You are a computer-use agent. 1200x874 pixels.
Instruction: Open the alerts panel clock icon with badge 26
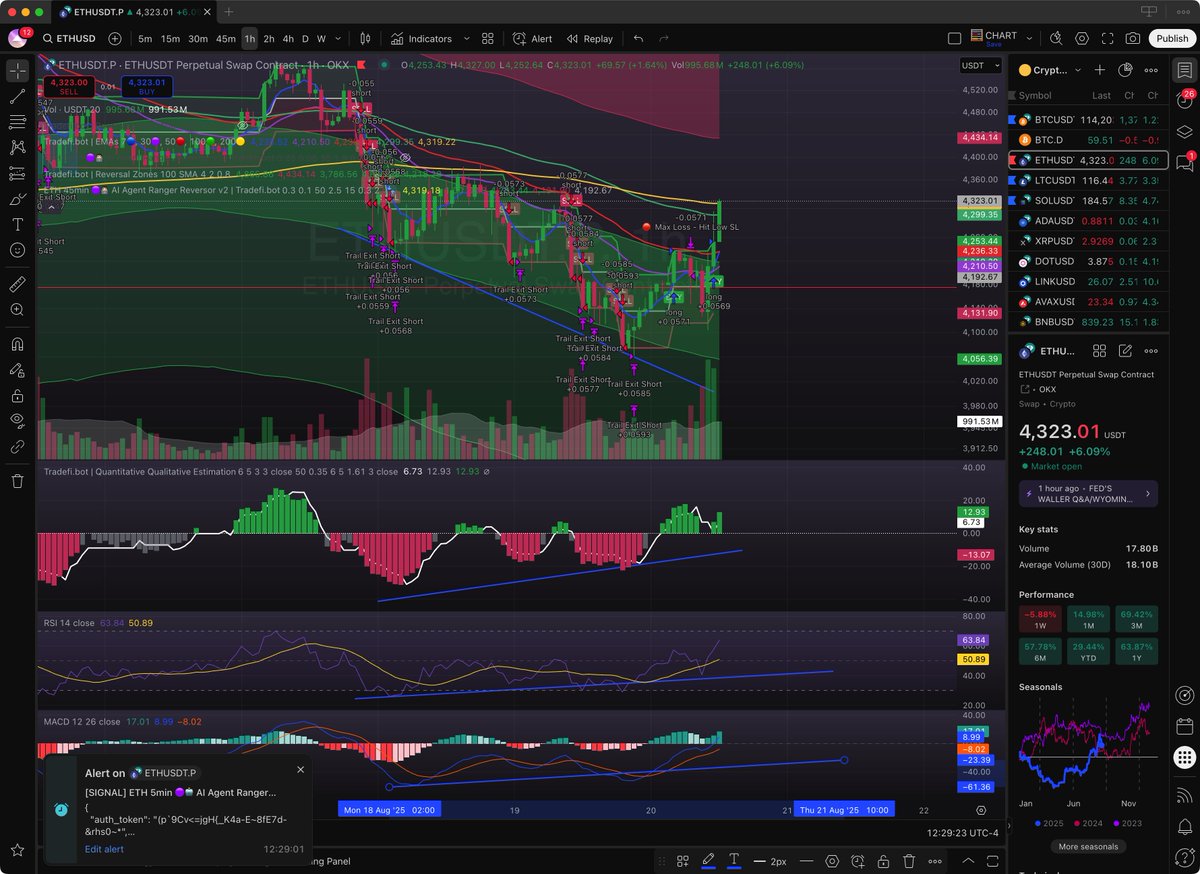(x=1184, y=100)
